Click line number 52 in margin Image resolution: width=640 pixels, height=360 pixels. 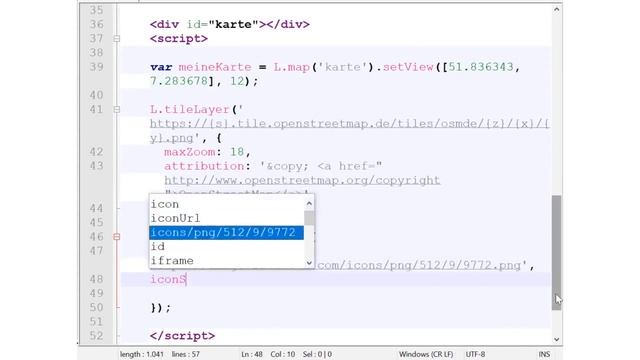[97, 336]
